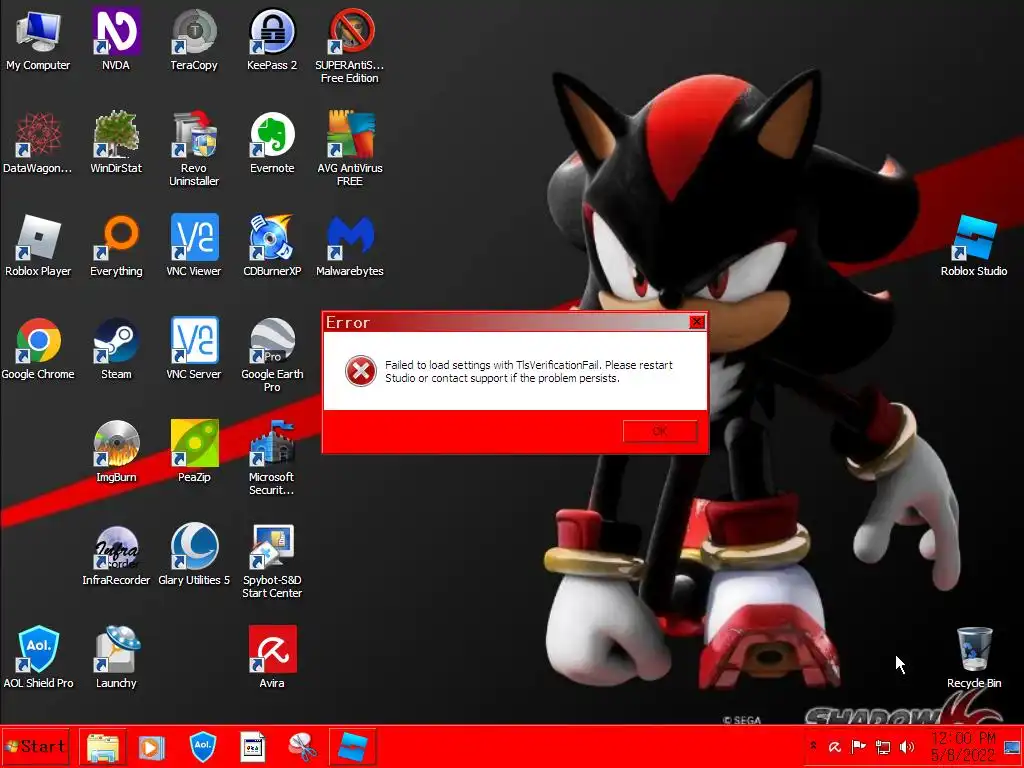Select the Revo Uninstaller shortcut
The width and height of the screenshot is (1024, 768).
coord(194,149)
